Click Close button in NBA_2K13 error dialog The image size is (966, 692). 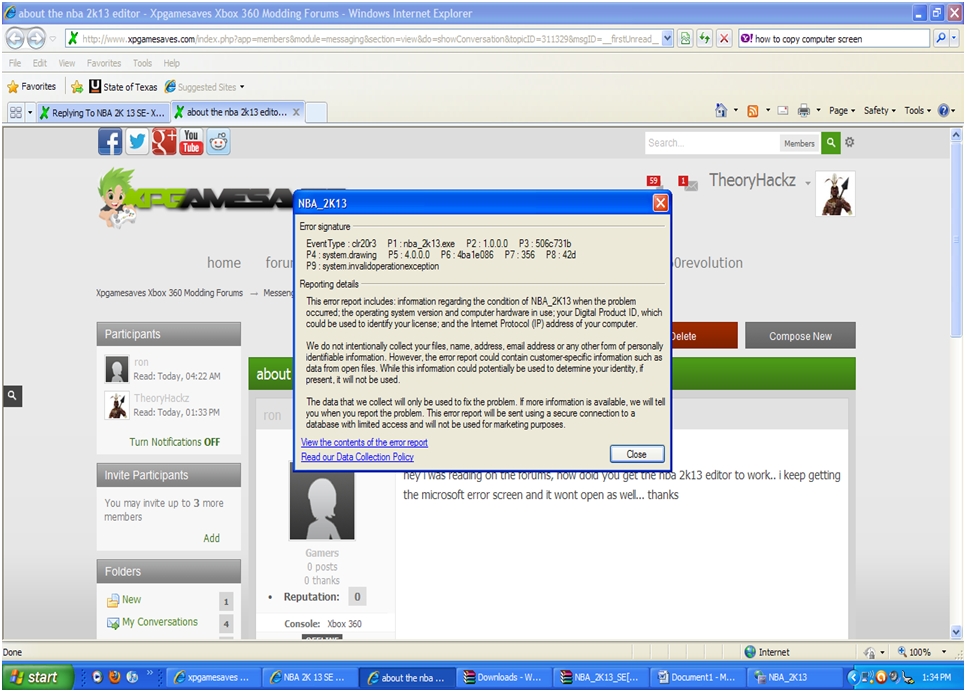(x=636, y=454)
